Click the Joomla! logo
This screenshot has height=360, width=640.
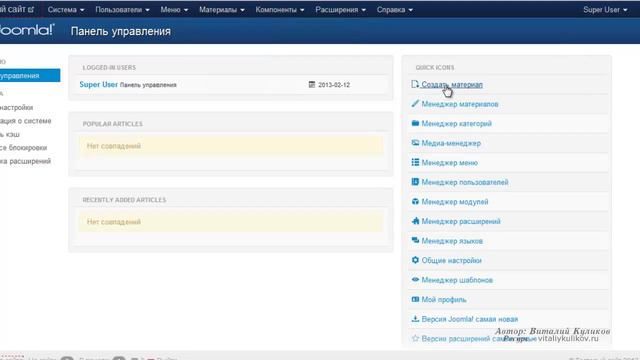pyautogui.click(x=26, y=30)
